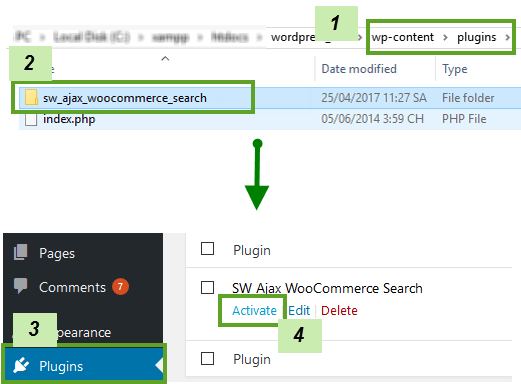Activate the SW Ajax WooCommerce Search plugin
The image size is (521, 384).
(254, 310)
